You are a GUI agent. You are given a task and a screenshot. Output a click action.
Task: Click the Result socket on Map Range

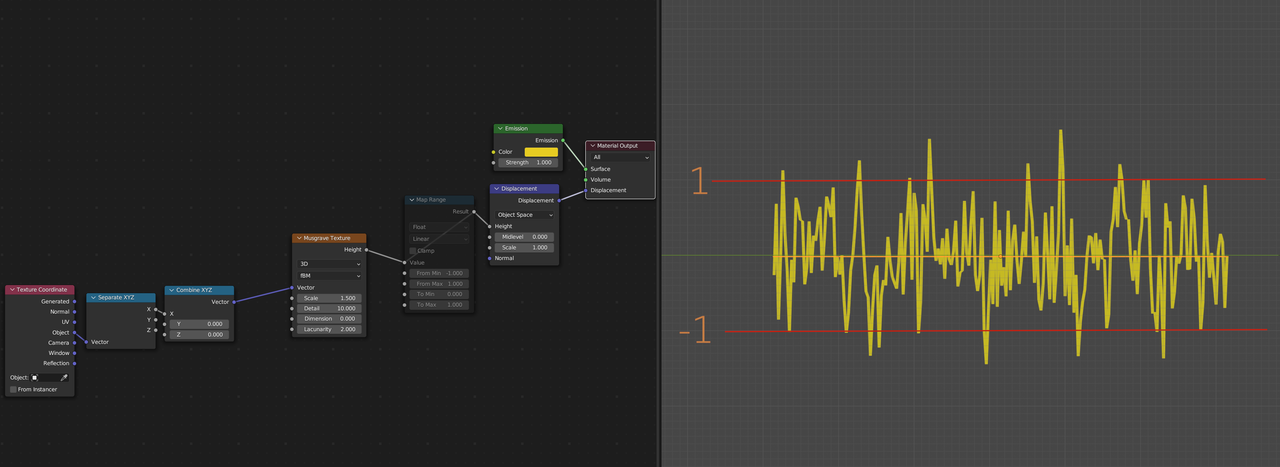coord(474,212)
